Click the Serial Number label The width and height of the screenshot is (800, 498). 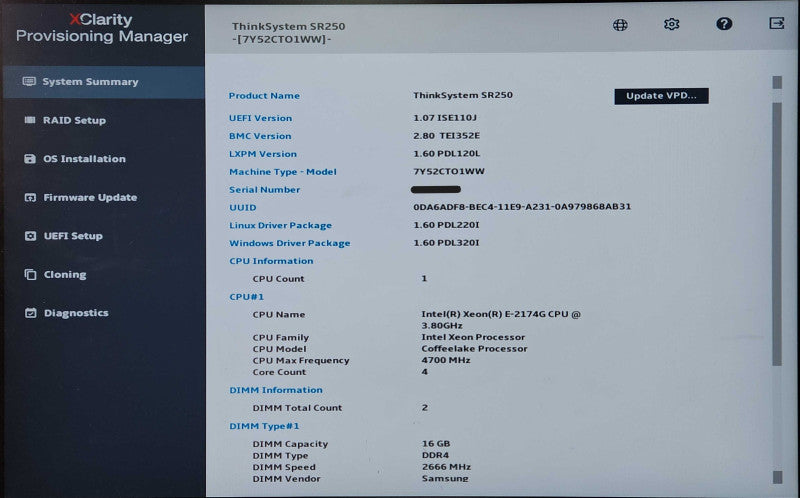(x=264, y=189)
